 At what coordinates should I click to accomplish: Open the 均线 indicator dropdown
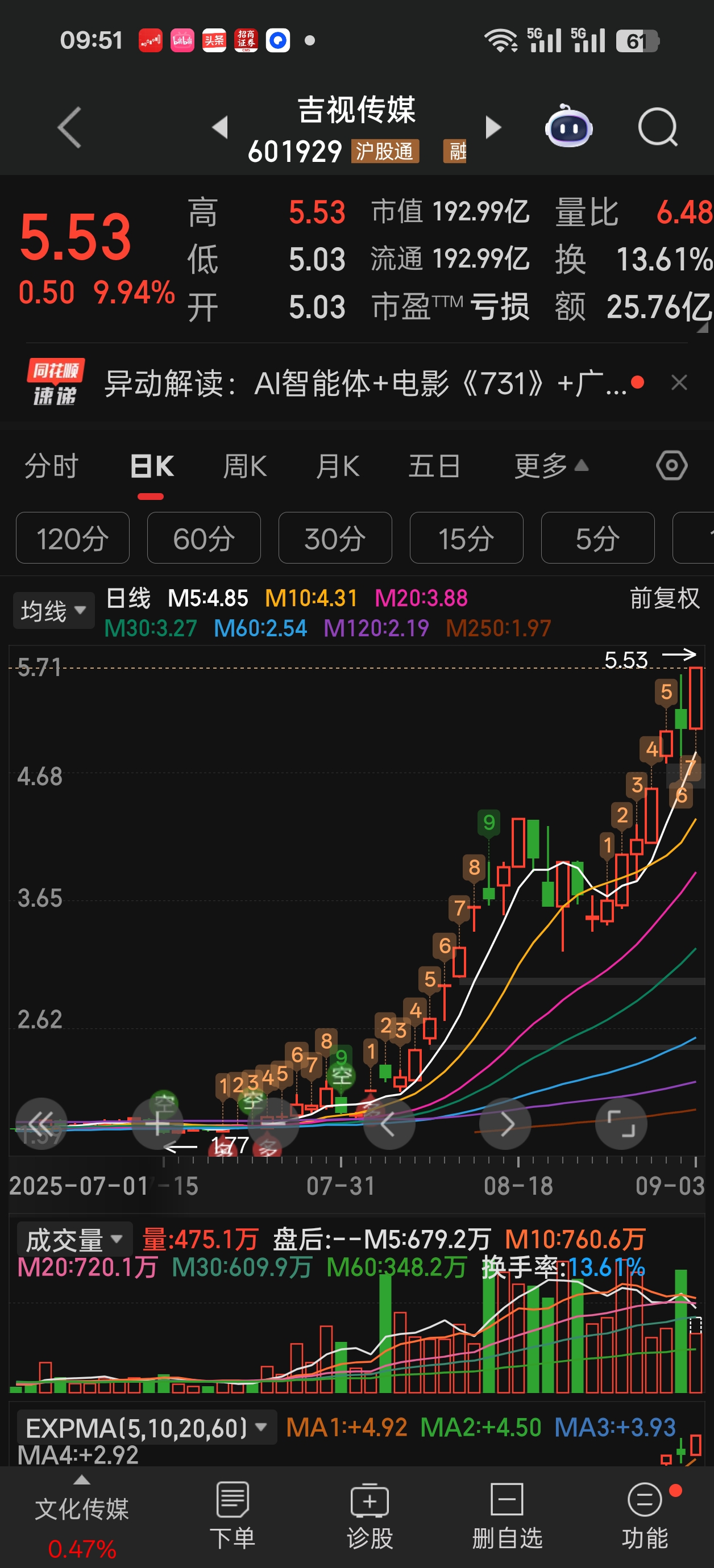click(53, 610)
